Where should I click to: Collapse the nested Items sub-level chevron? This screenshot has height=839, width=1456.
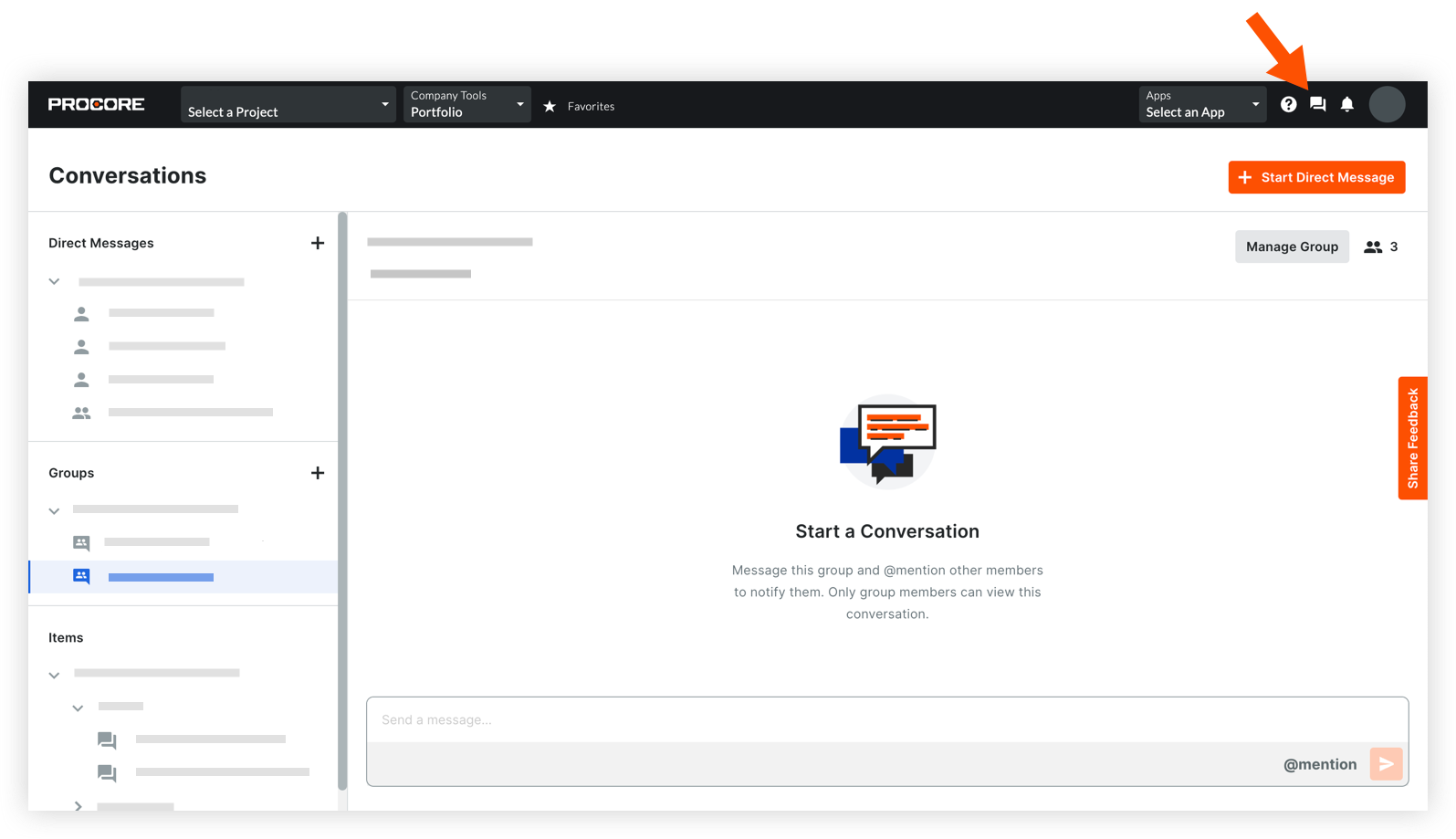78,708
